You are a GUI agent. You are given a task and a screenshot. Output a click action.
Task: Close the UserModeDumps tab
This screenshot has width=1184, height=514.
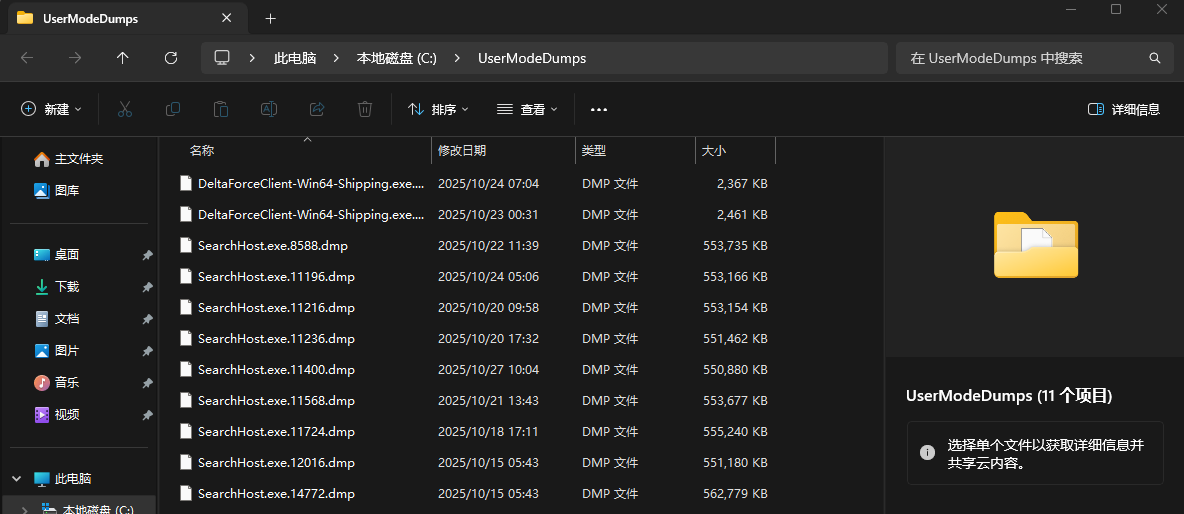coord(226,18)
